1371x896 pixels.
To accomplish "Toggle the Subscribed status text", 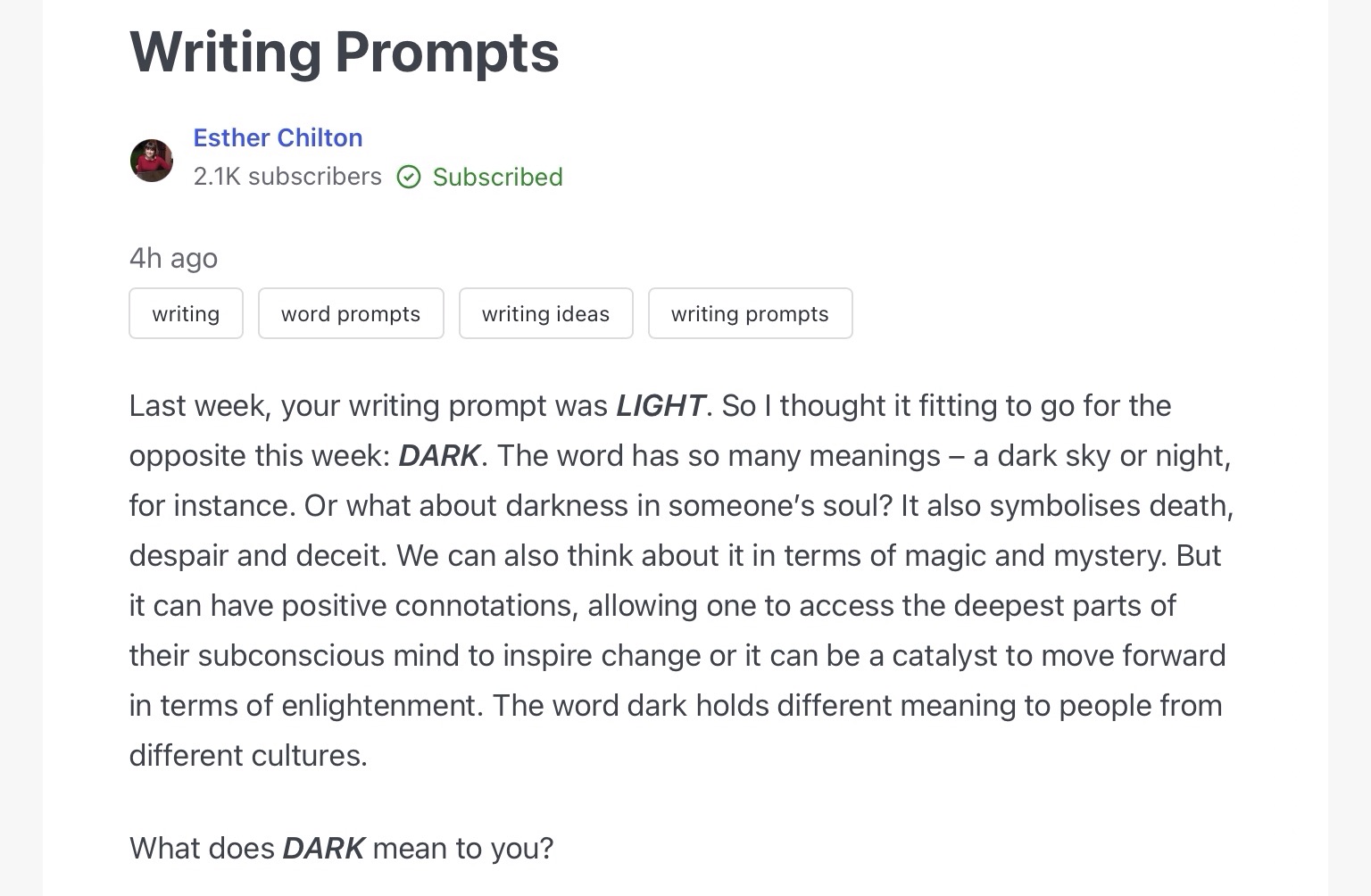I will tap(497, 177).
